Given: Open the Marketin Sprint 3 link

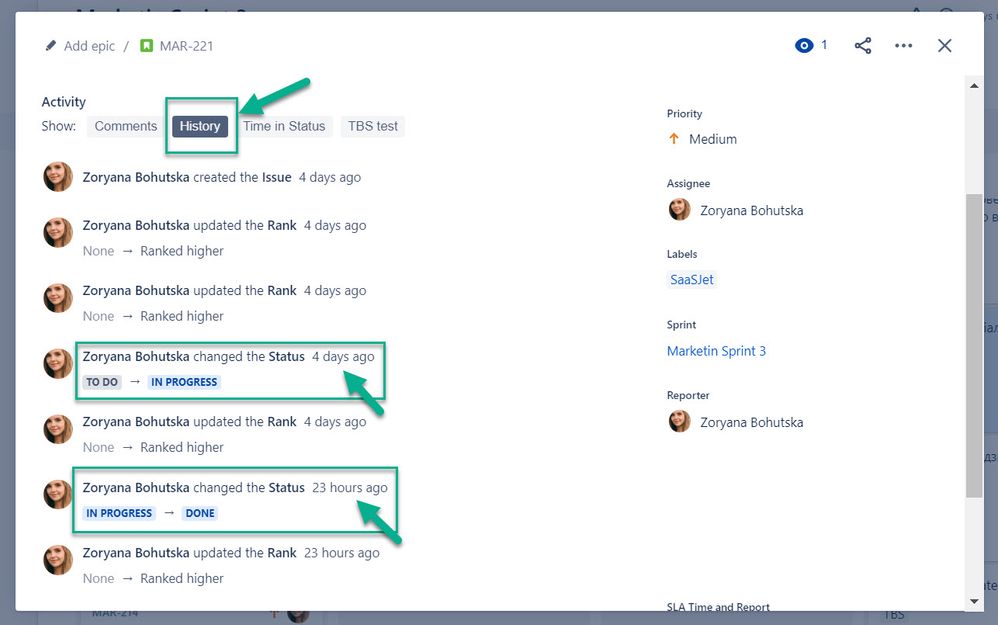Looking at the screenshot, I should click(x=716, y=351).
